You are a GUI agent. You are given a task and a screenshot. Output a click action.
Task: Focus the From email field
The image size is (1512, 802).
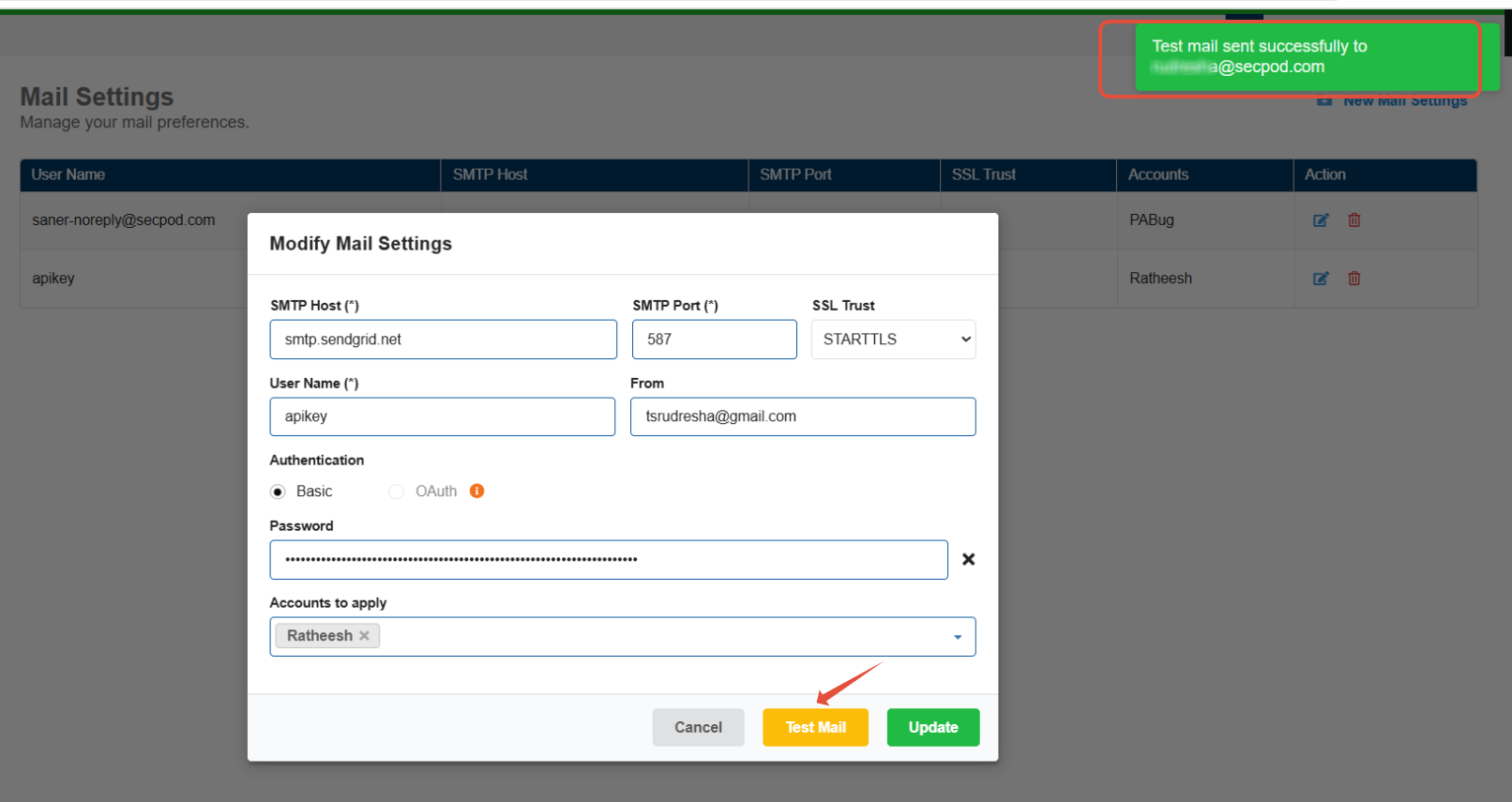click(x=803, y=416)
